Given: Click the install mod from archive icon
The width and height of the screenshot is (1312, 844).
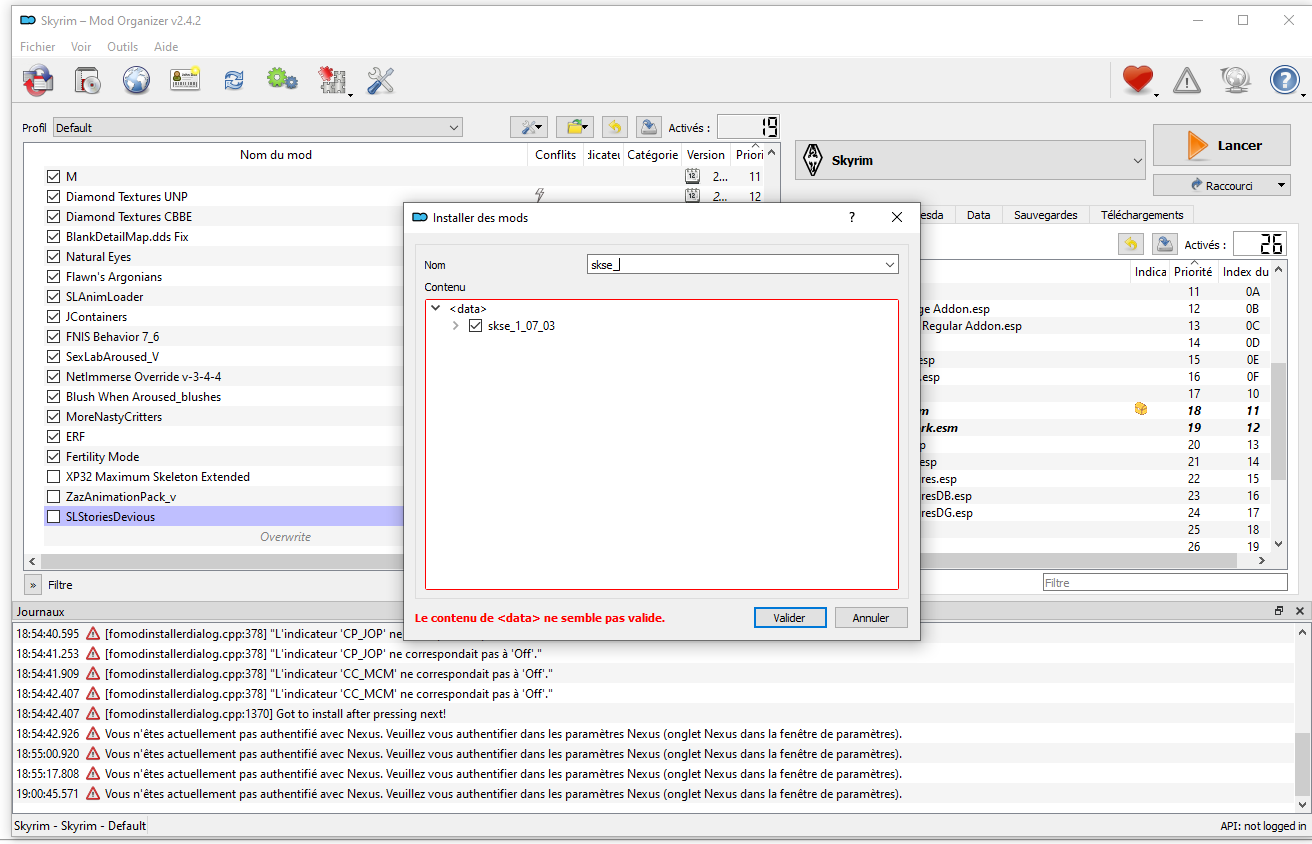Looking at the screenshot, I should click(x=87, y=80).
